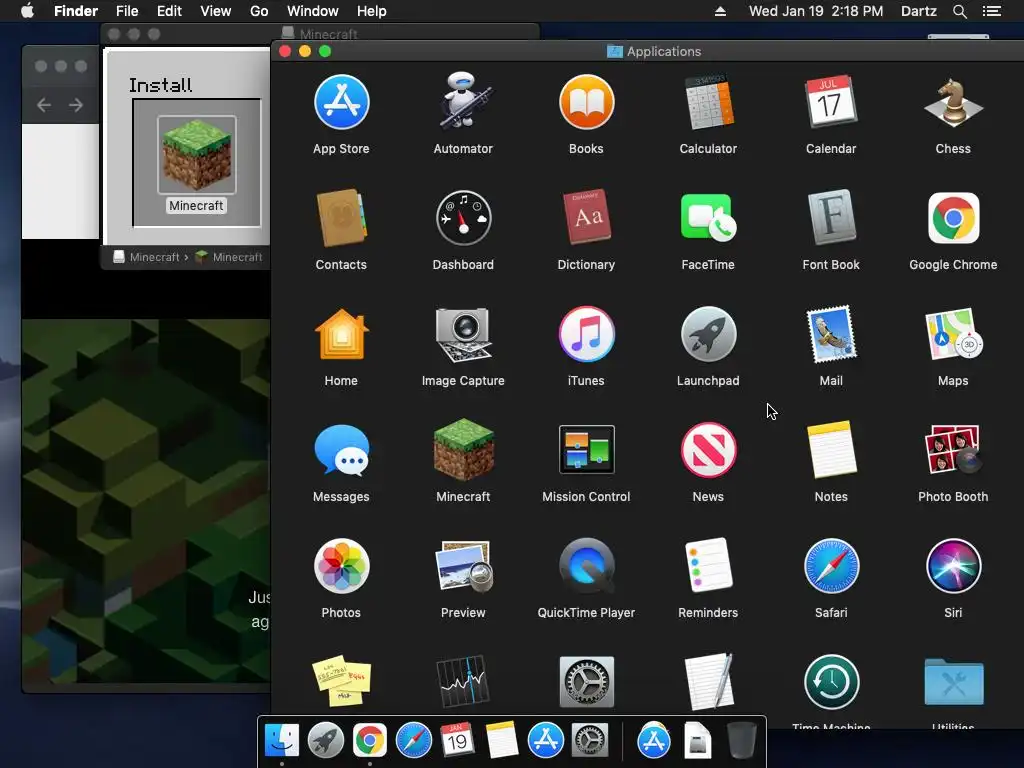Click Dartz user name in menu bar

point(918,11)
